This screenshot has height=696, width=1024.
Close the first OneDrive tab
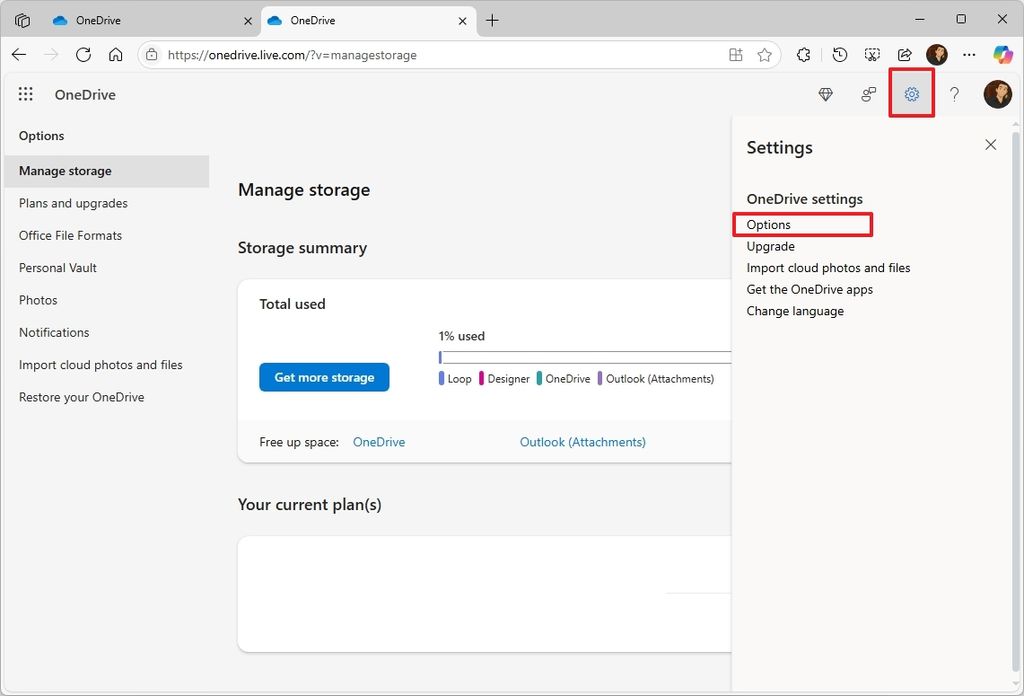pyautogui.click(x=248, y=21)
